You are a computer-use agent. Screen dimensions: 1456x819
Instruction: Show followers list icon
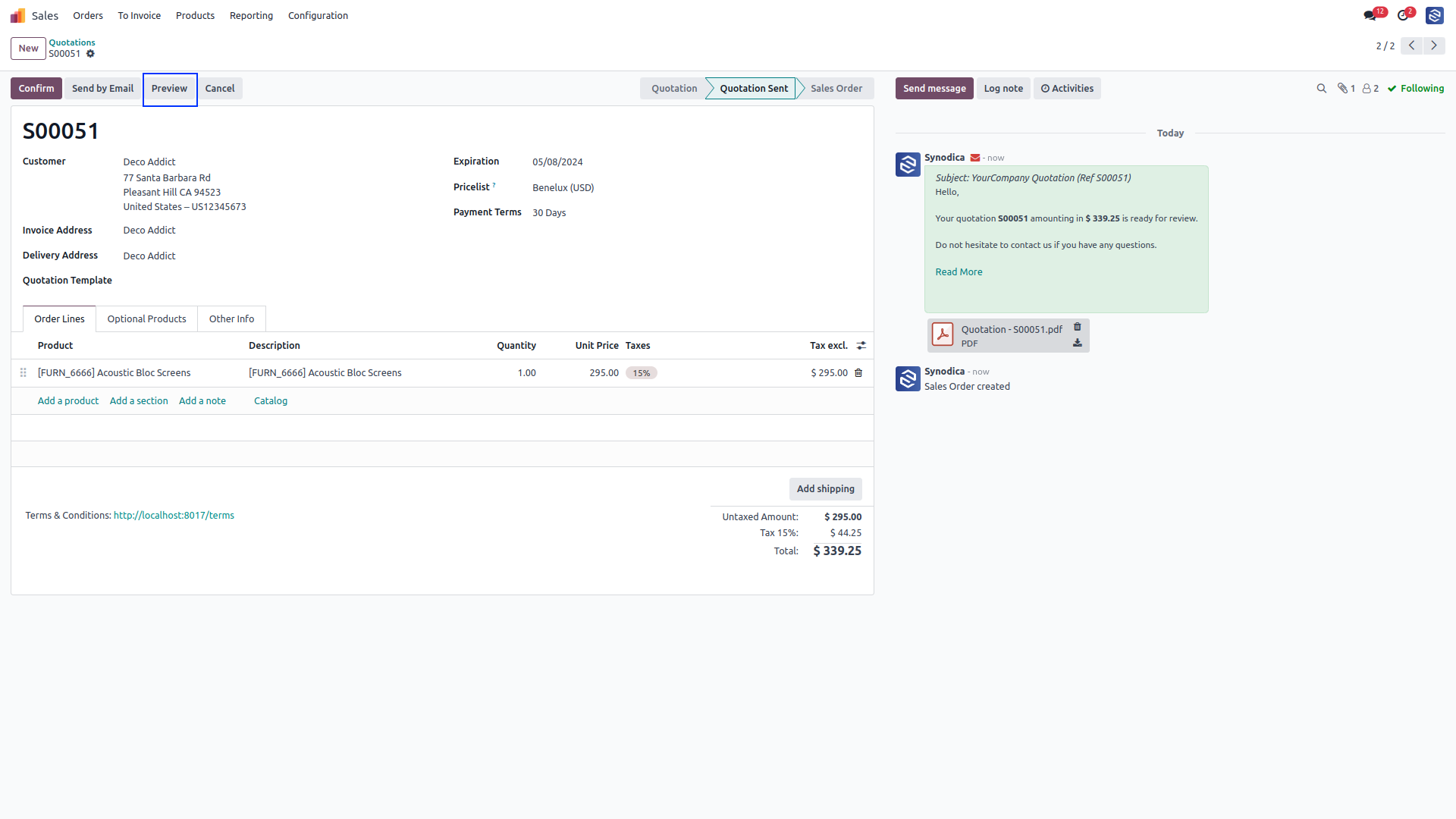point(1370,89)
